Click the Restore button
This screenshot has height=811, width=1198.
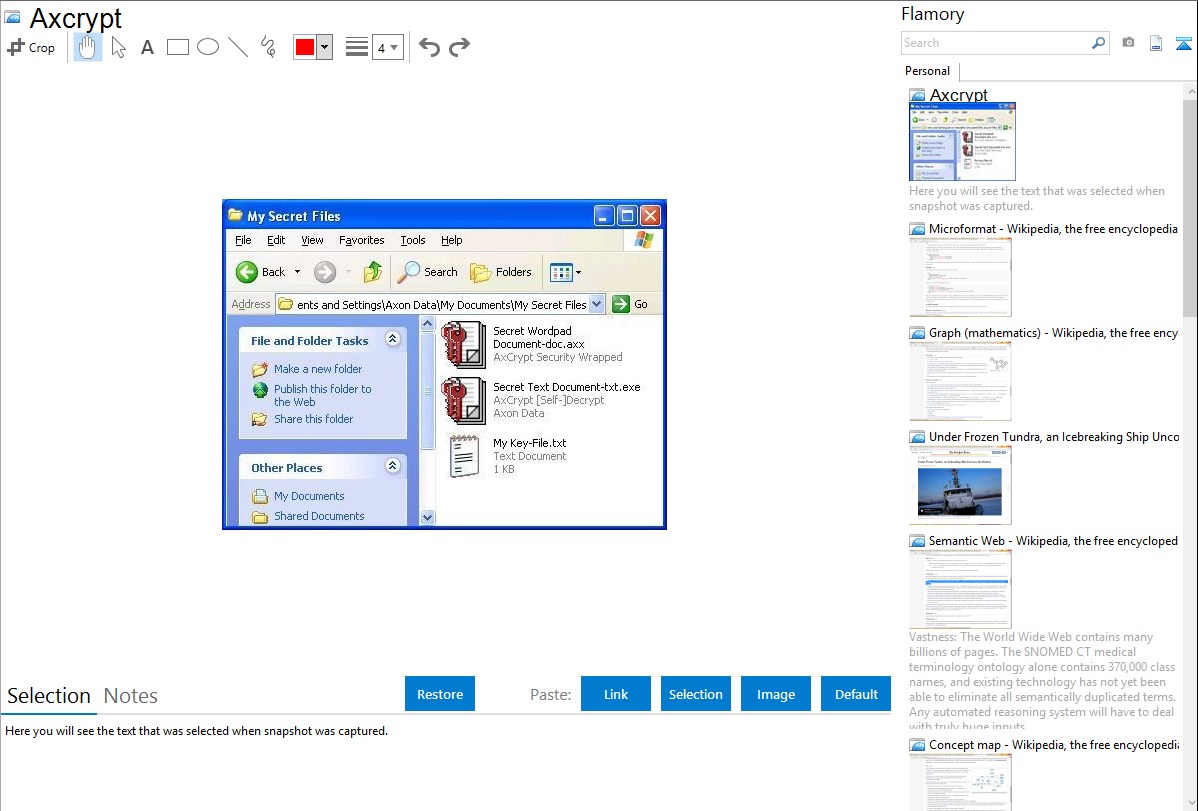point(440,694)
